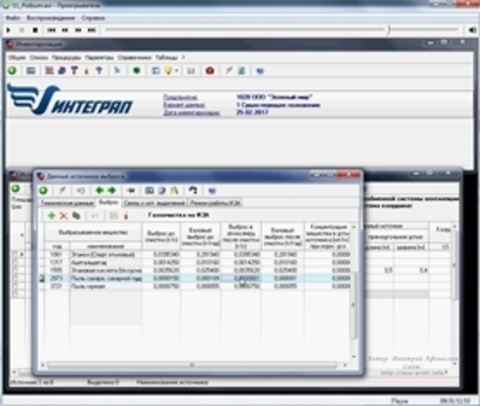
Task: Tick the checkbox in first source row
Action: point(15,254)
